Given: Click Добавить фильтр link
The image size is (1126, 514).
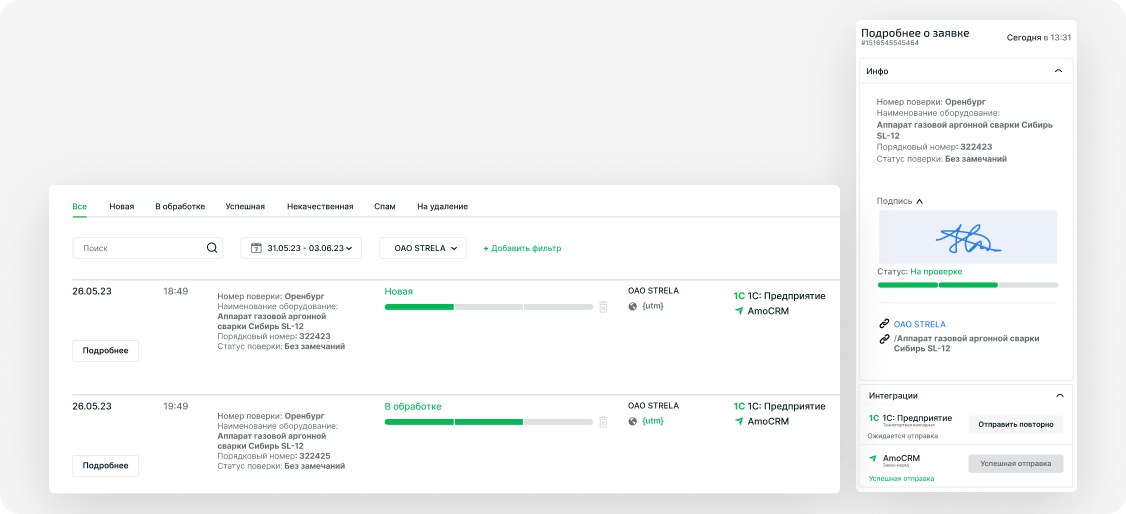Looking at the screenshot, I should point(522,248).
